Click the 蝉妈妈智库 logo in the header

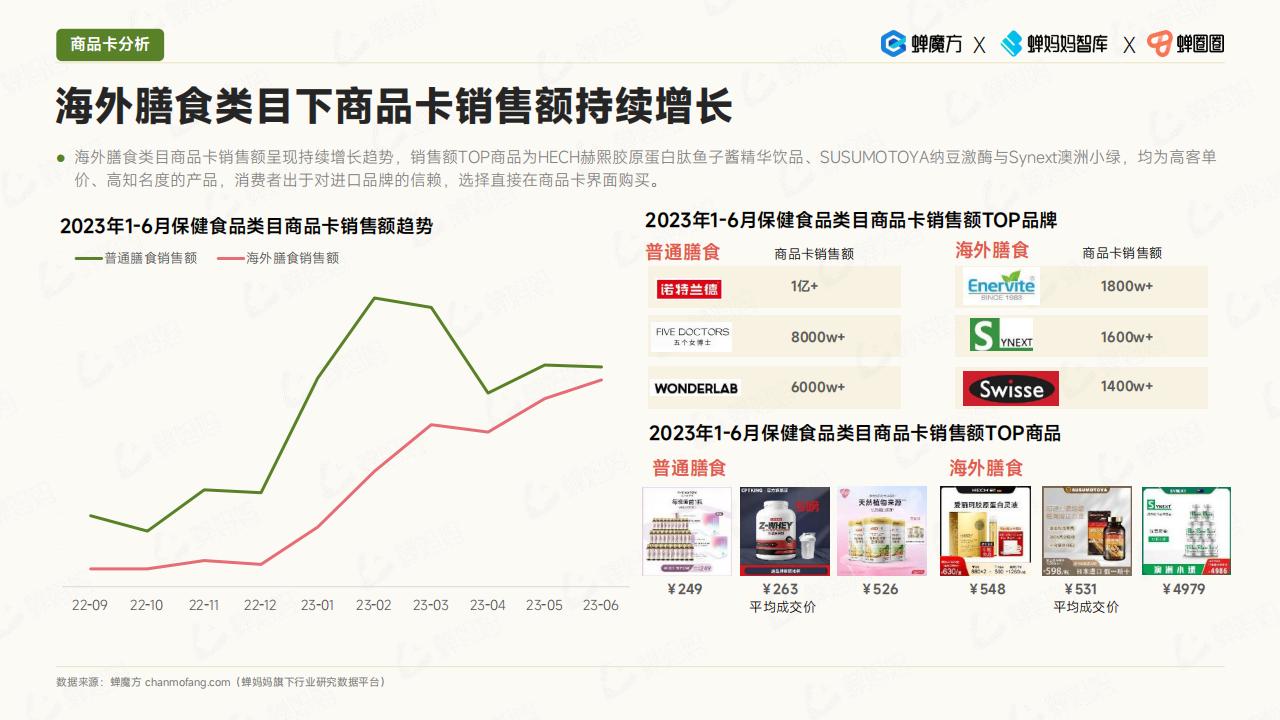(x=1054, y=44)
